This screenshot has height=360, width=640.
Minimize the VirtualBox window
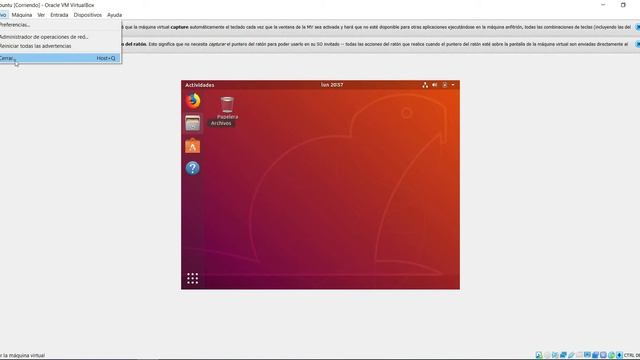[603, 5]
